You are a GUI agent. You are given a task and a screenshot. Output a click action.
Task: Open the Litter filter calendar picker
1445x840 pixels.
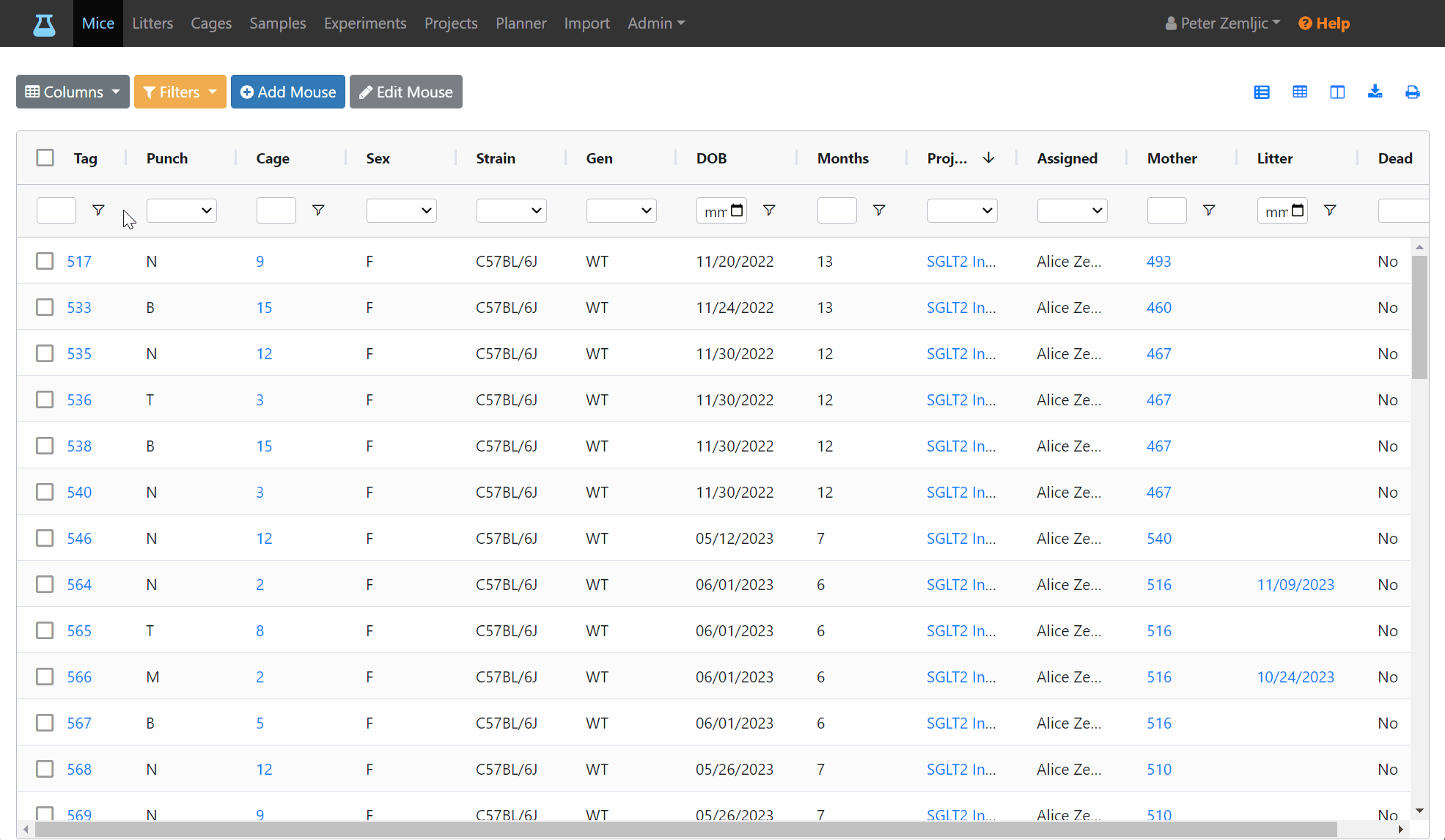1298,210
